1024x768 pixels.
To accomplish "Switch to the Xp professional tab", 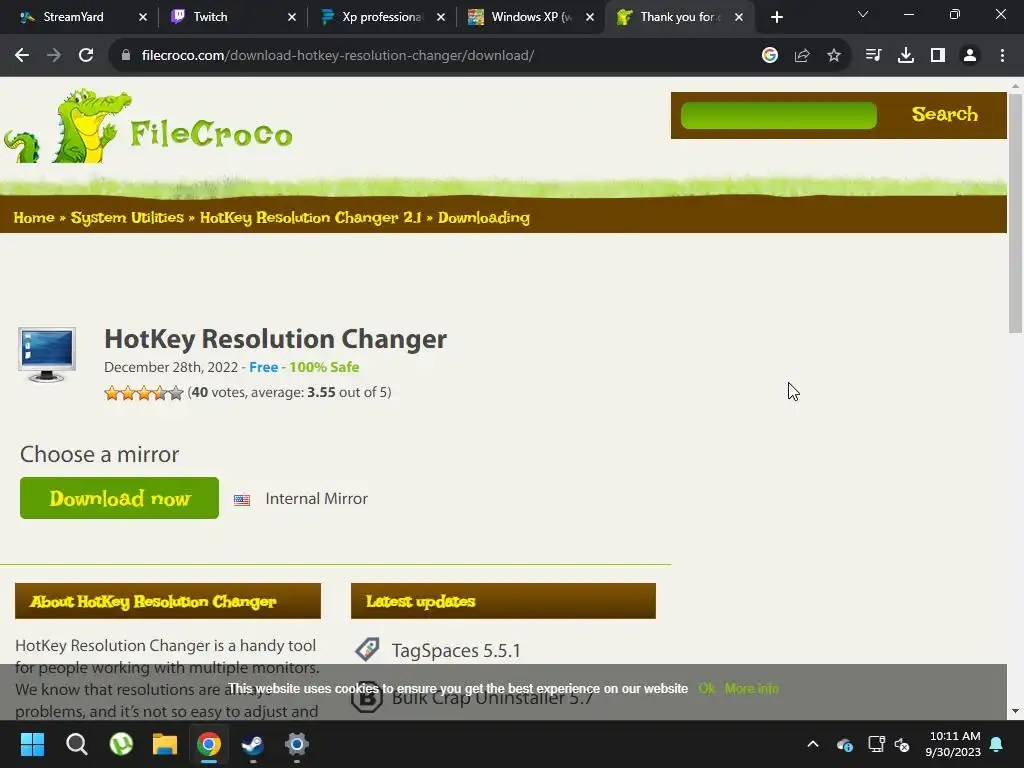I will (383, 17).
